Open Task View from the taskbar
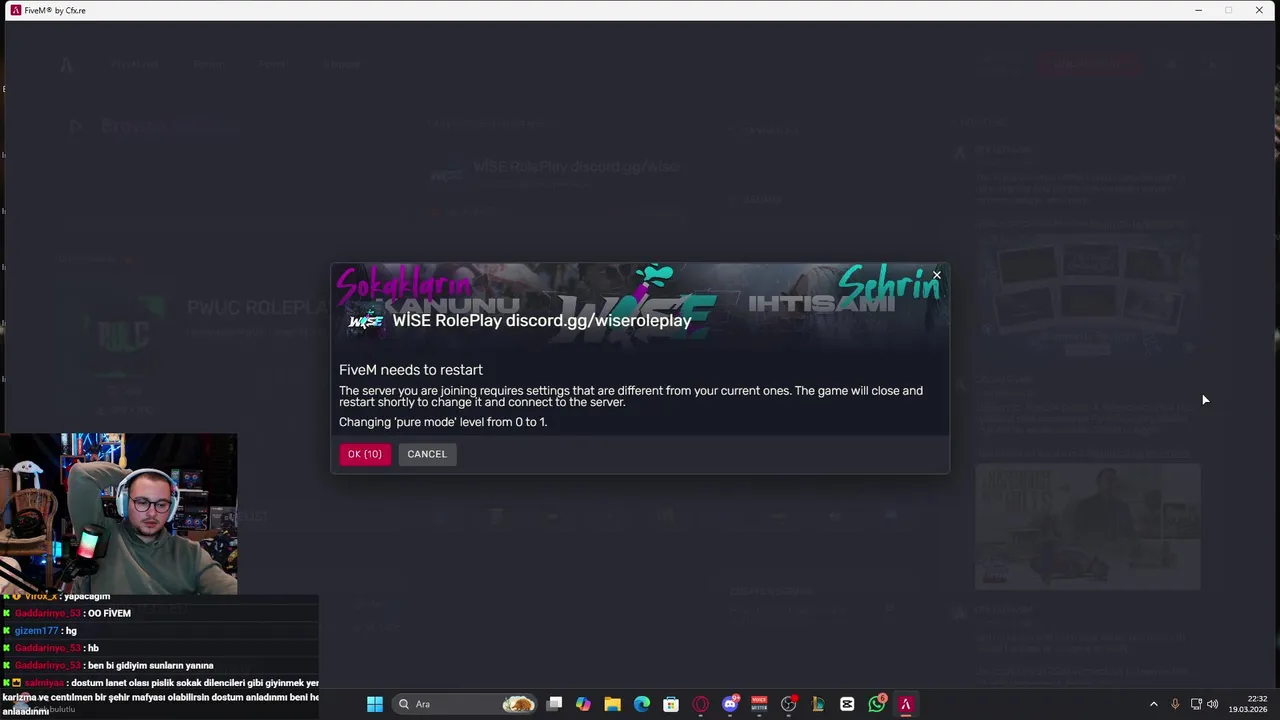This screenshot has width=1280, height=720. tap(555, 704)
